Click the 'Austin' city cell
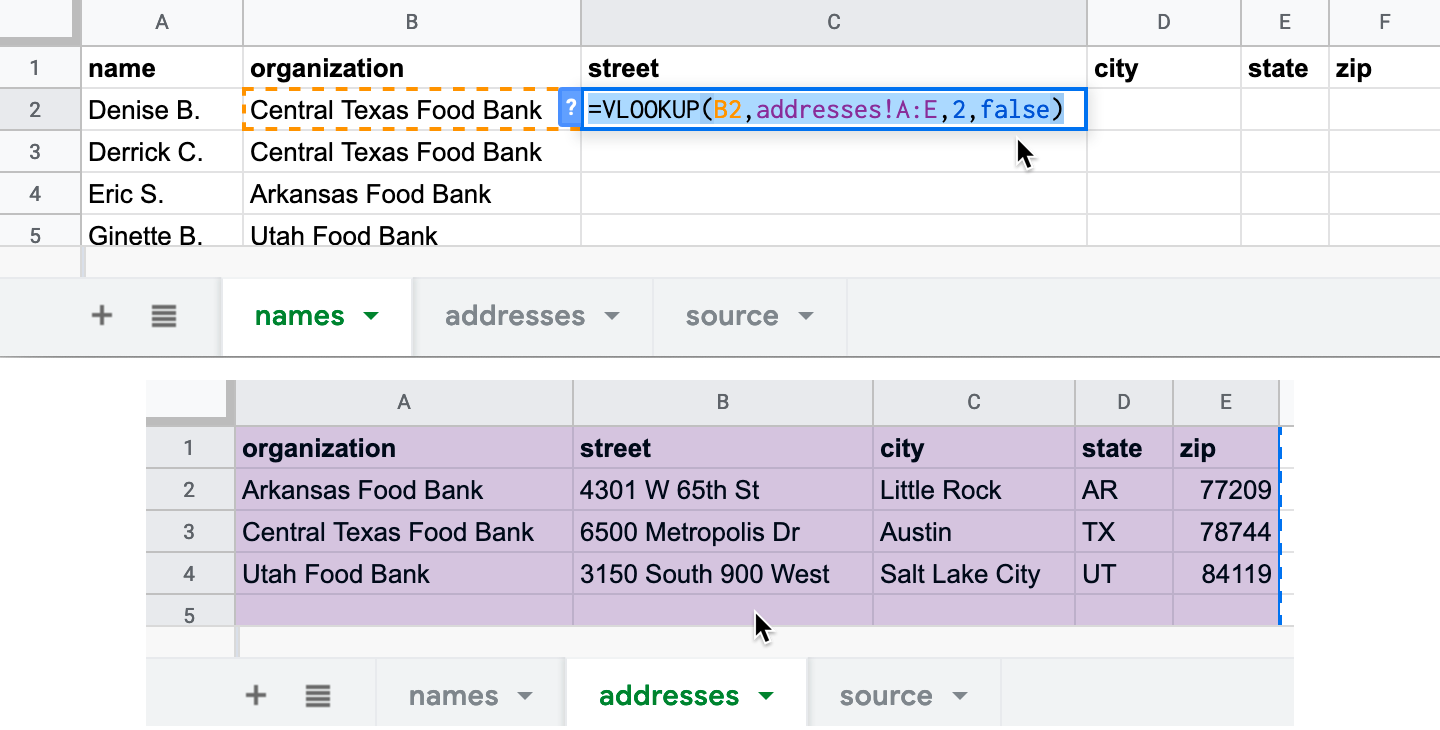Viewport: 1440px width, 730px height. (x=974, y=532)
